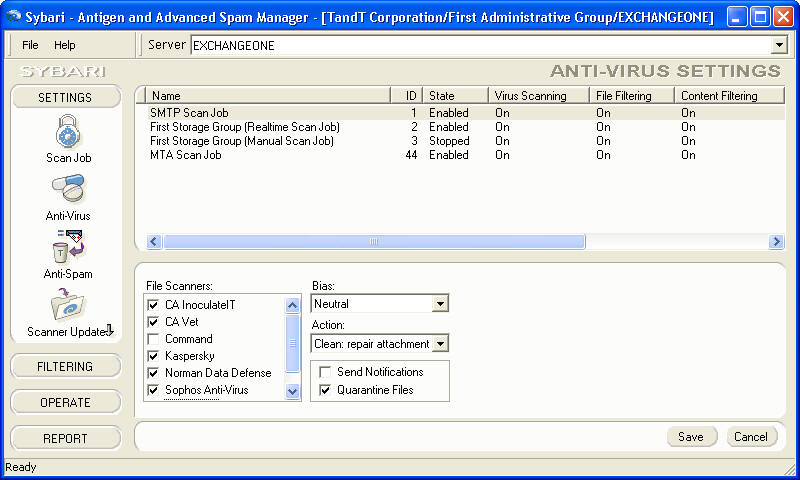Viewport: 800px width, 480px height.
Task: Toggle Sophos Anti-Virus checkbox
Action: pyautogui.click(x=153, y=390)
